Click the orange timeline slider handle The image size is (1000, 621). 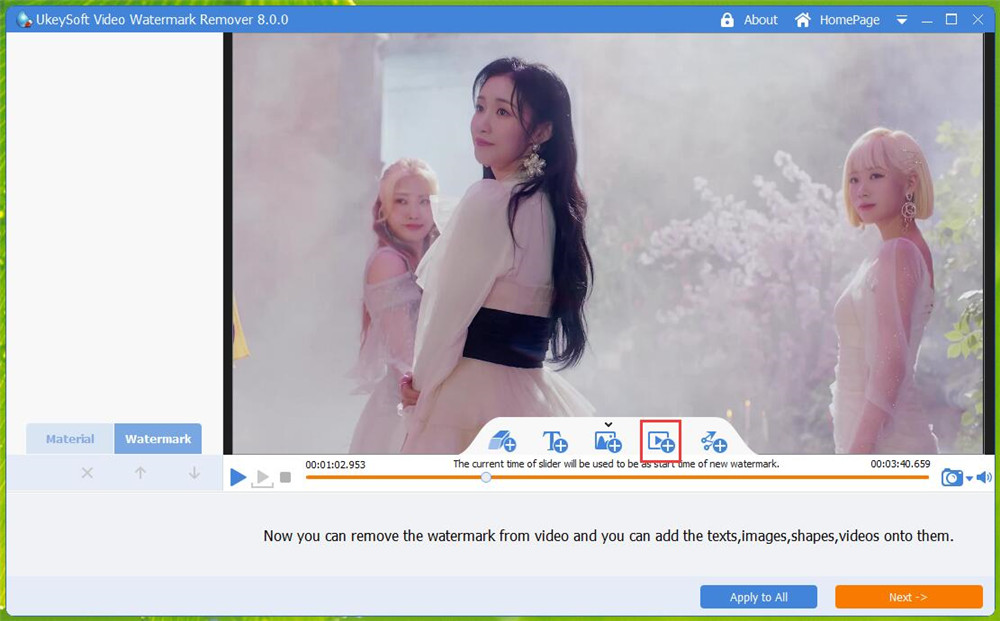486,478
